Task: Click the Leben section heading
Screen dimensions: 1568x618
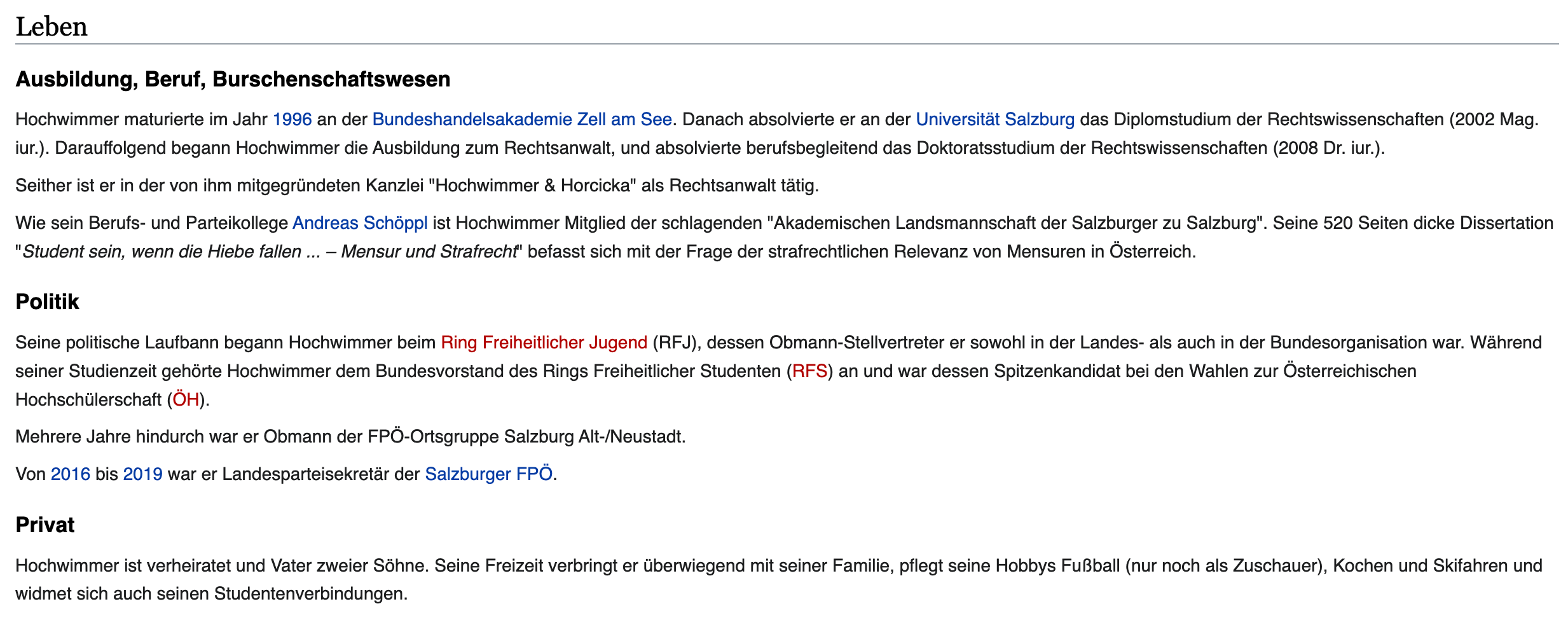Action: coord(52,27)
